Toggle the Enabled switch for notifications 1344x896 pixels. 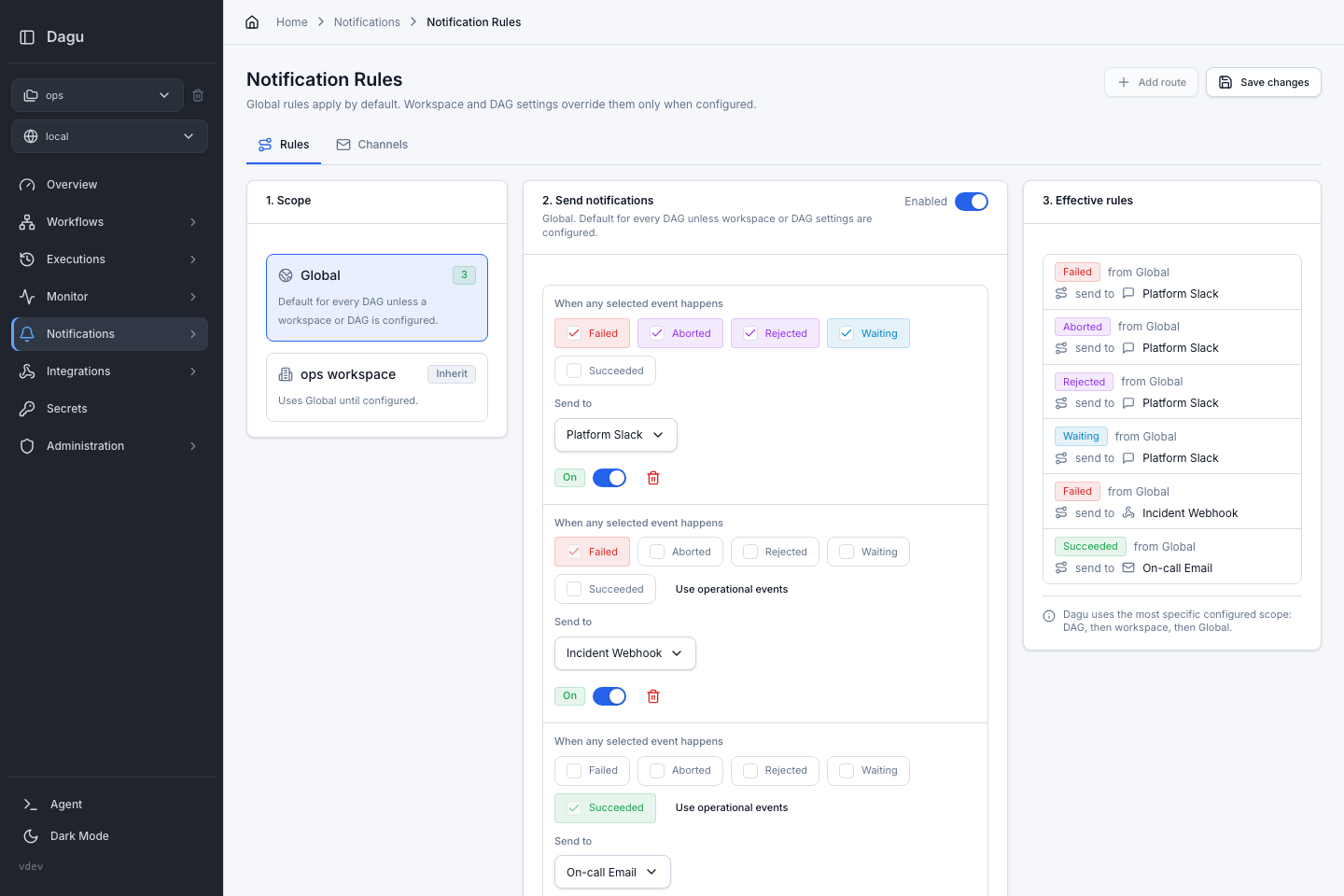[972, 202]
